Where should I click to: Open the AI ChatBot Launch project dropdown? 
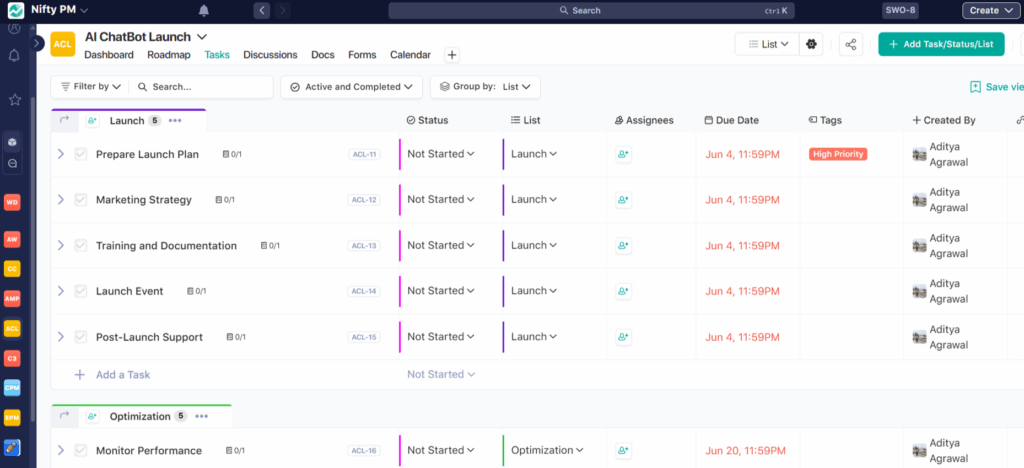click(x=201, y=37)
